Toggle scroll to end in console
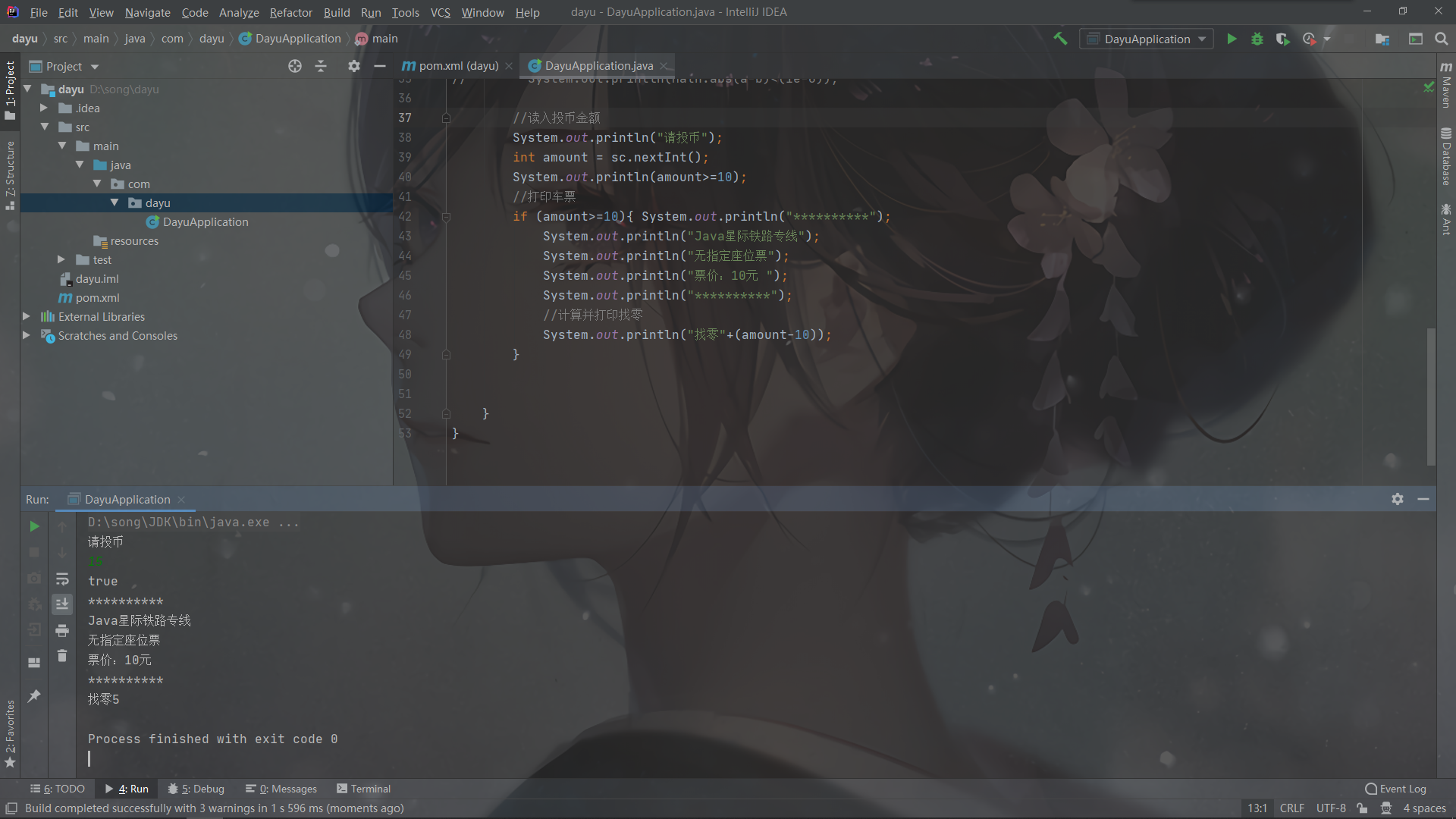Screen dimensions: 1456x819 click(x=62, y=604)
